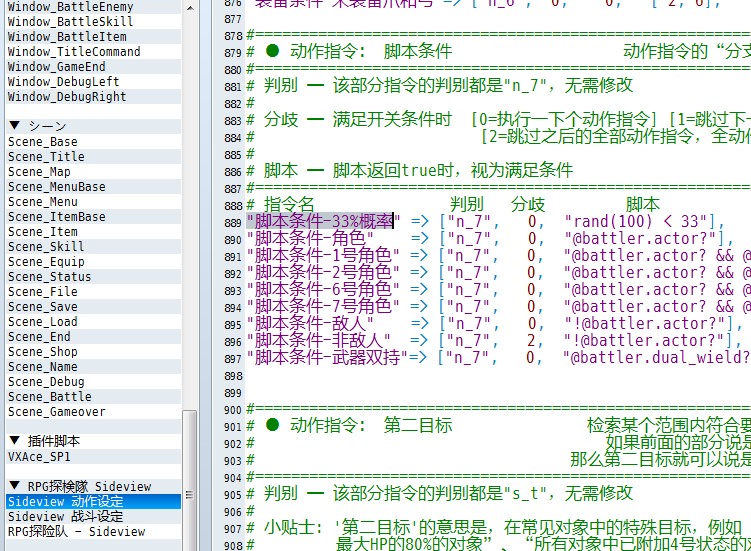Open the Scene_Base script
751x551 pixels.
(x=93, y=141)
